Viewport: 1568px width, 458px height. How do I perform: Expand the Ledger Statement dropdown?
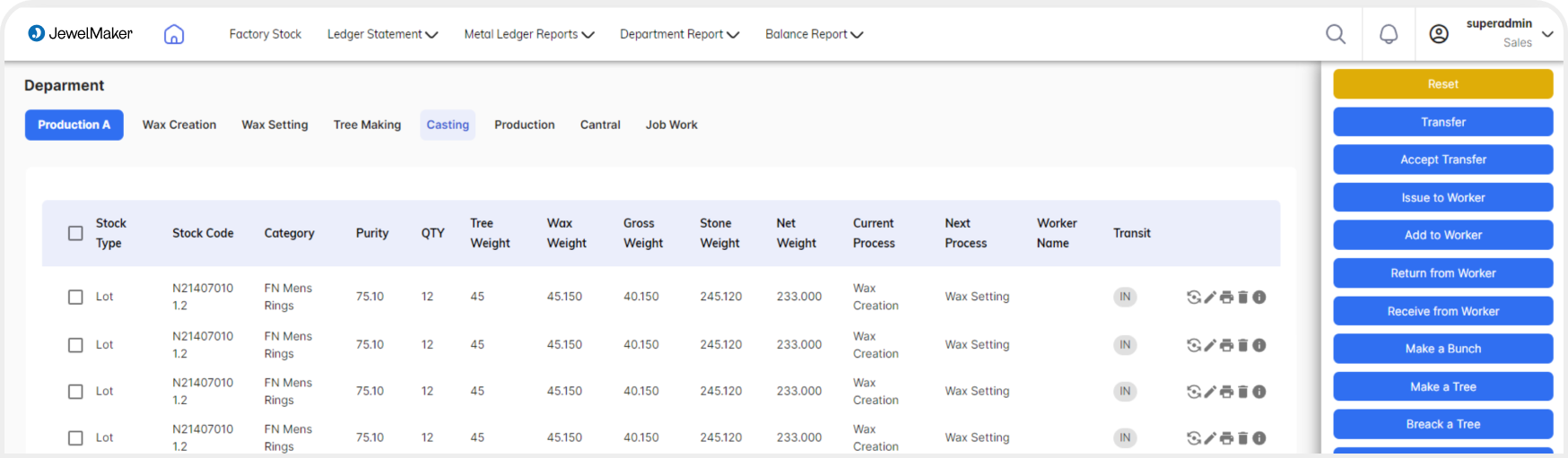(383, 34)
